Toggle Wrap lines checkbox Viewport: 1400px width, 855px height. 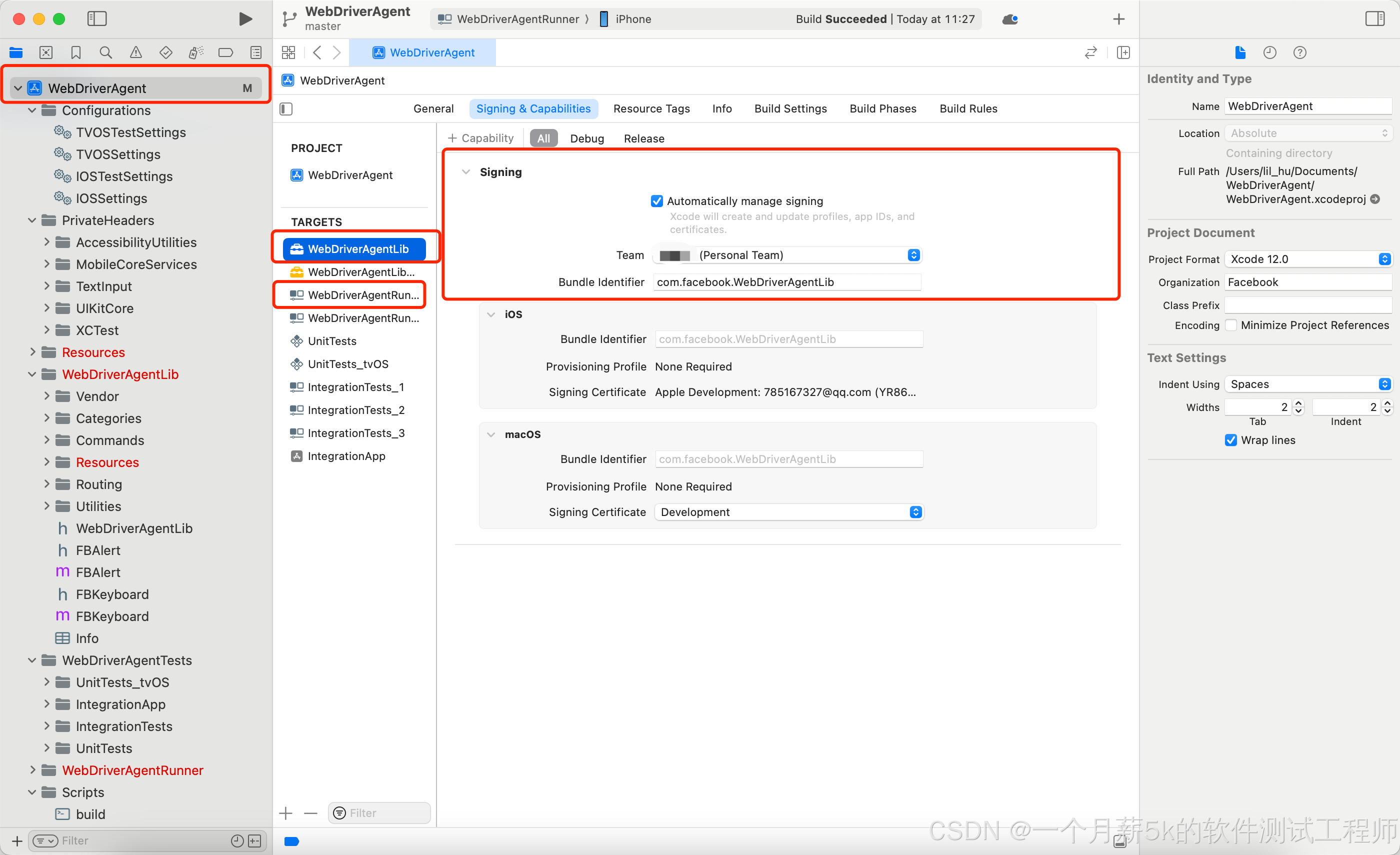1231,440
